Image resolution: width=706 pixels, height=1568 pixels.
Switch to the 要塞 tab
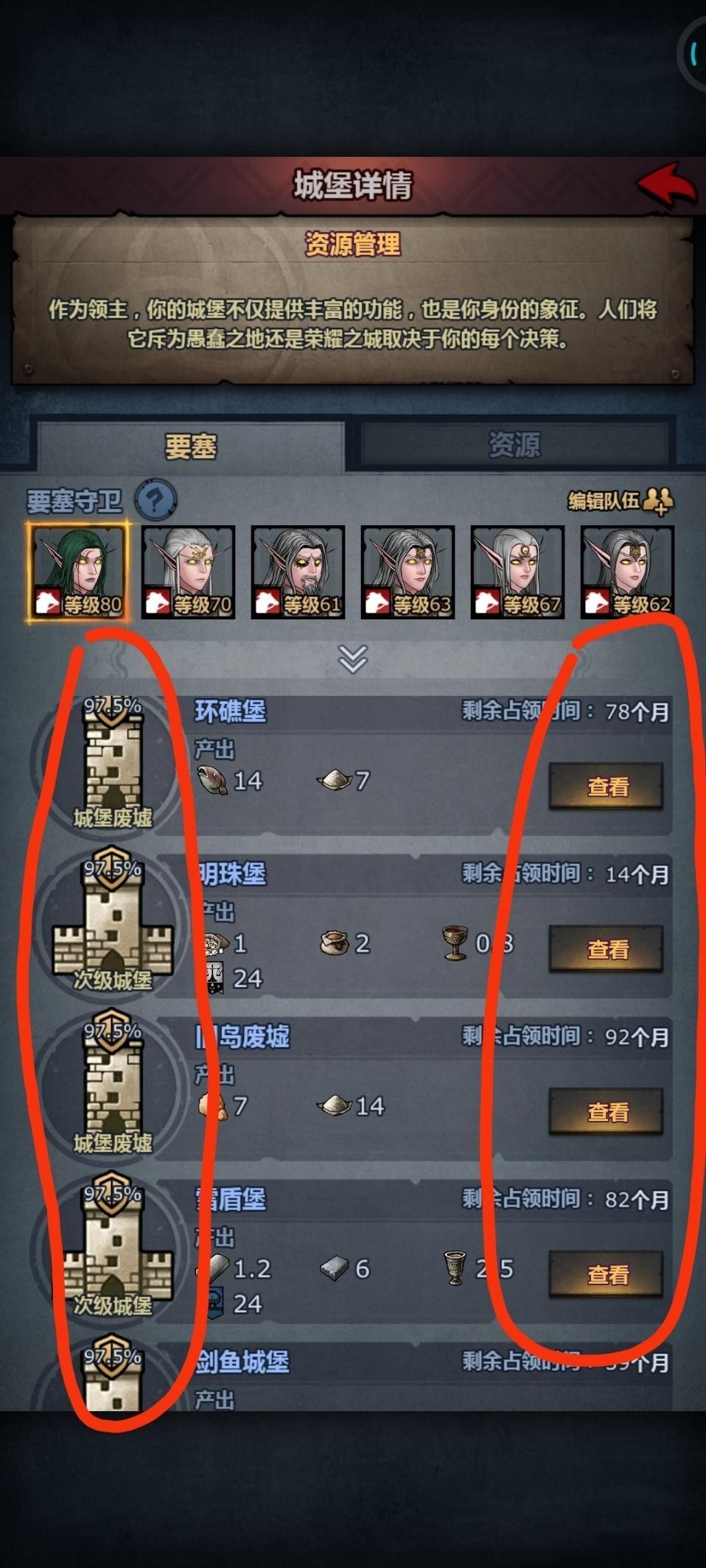(x=191, y=446)
